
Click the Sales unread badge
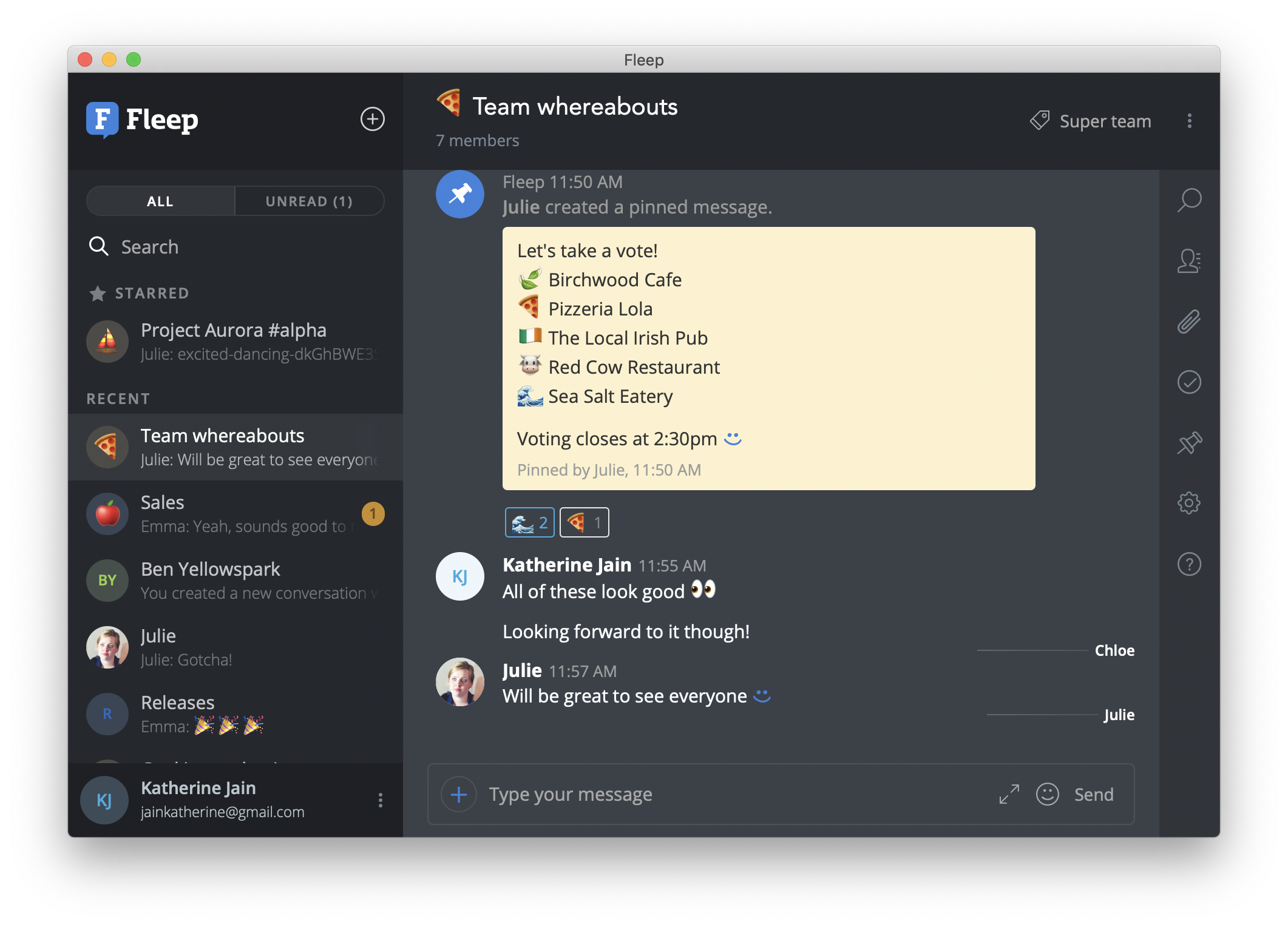click(373, 514)
